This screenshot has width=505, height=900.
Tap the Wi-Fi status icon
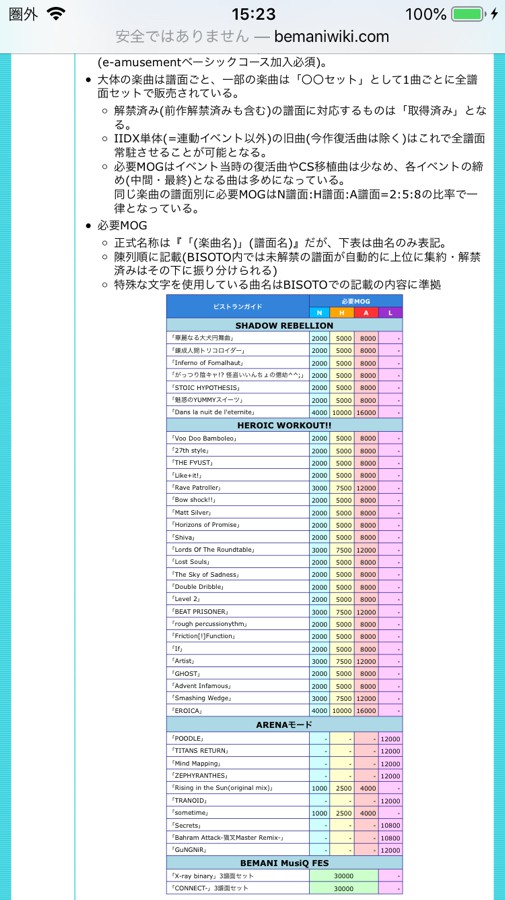(56, 14)
